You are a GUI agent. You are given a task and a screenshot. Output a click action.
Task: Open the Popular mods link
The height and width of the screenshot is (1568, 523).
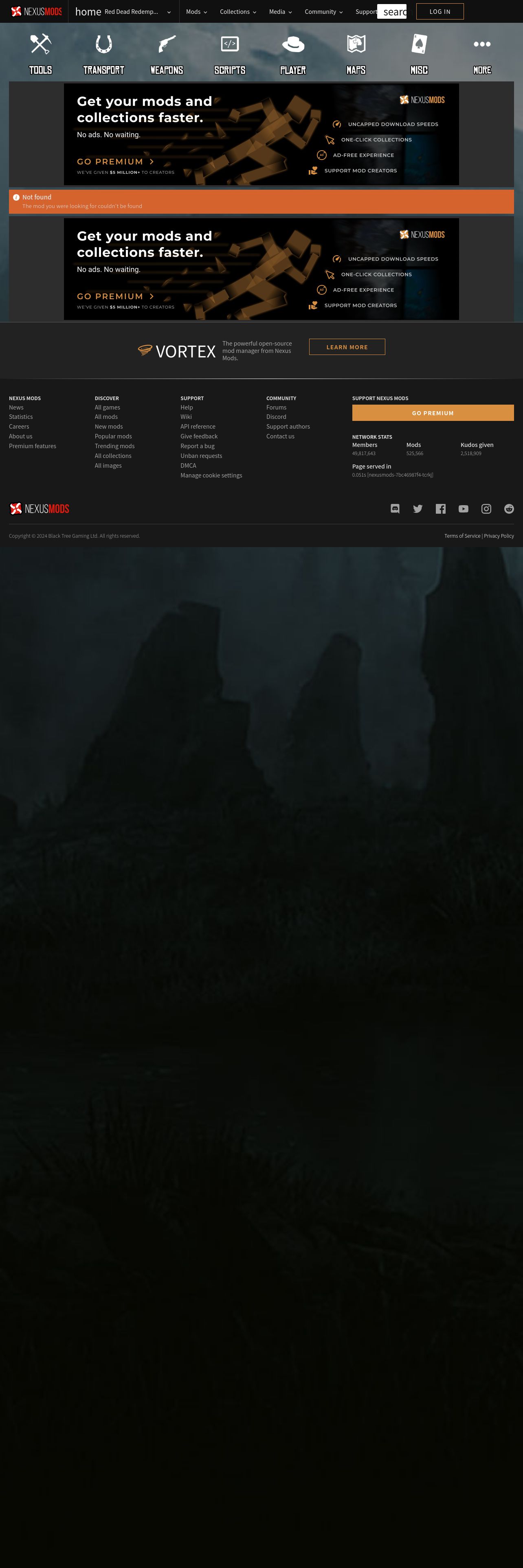point(113,436)
